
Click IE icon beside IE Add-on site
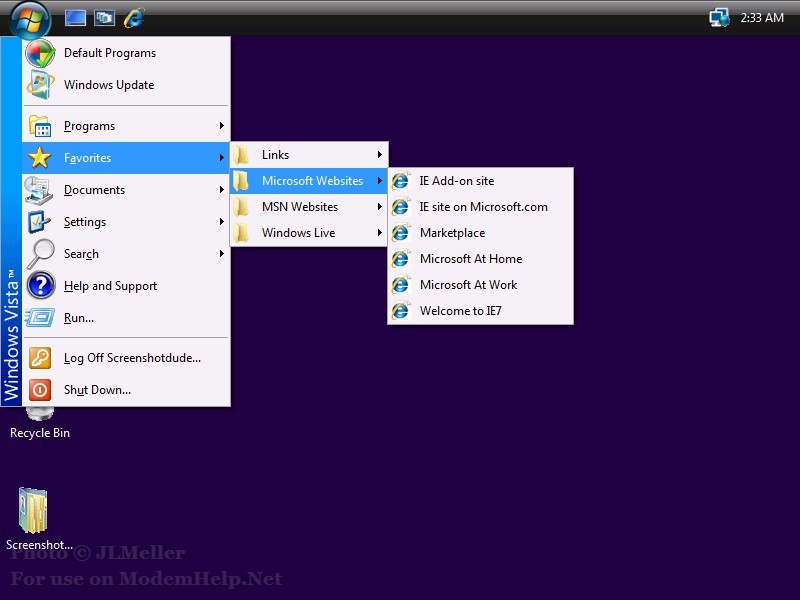pos(401,181)
